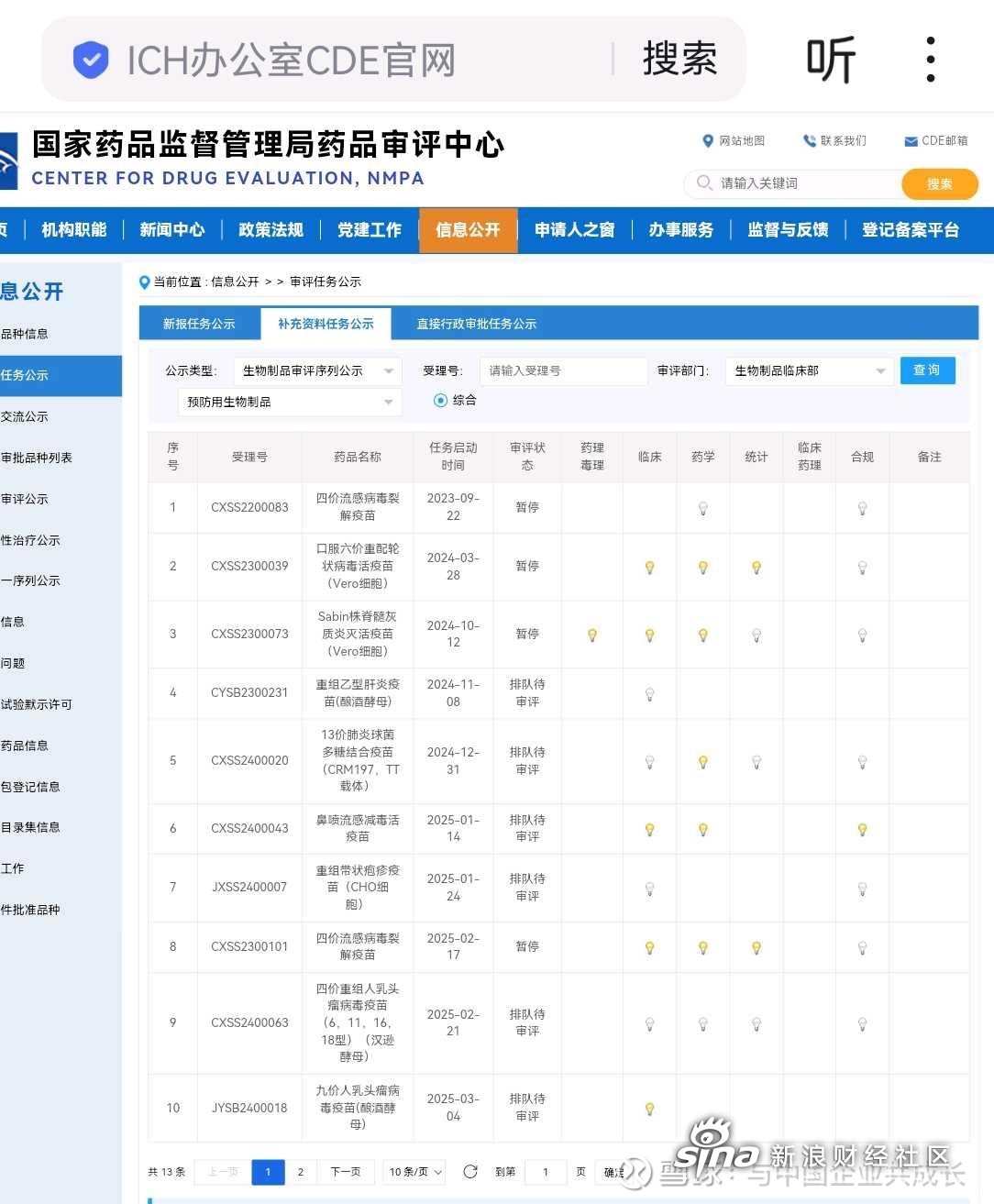Viewport: 994px width, 1204px height.
Task: Open 机构职能 in the navigation bar
Action: [x=74, y=229]
